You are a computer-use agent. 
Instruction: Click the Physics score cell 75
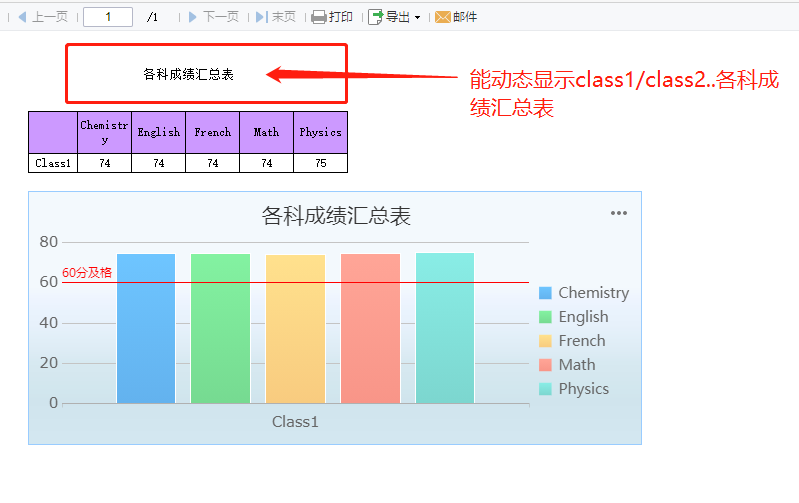tap(321, 163)
